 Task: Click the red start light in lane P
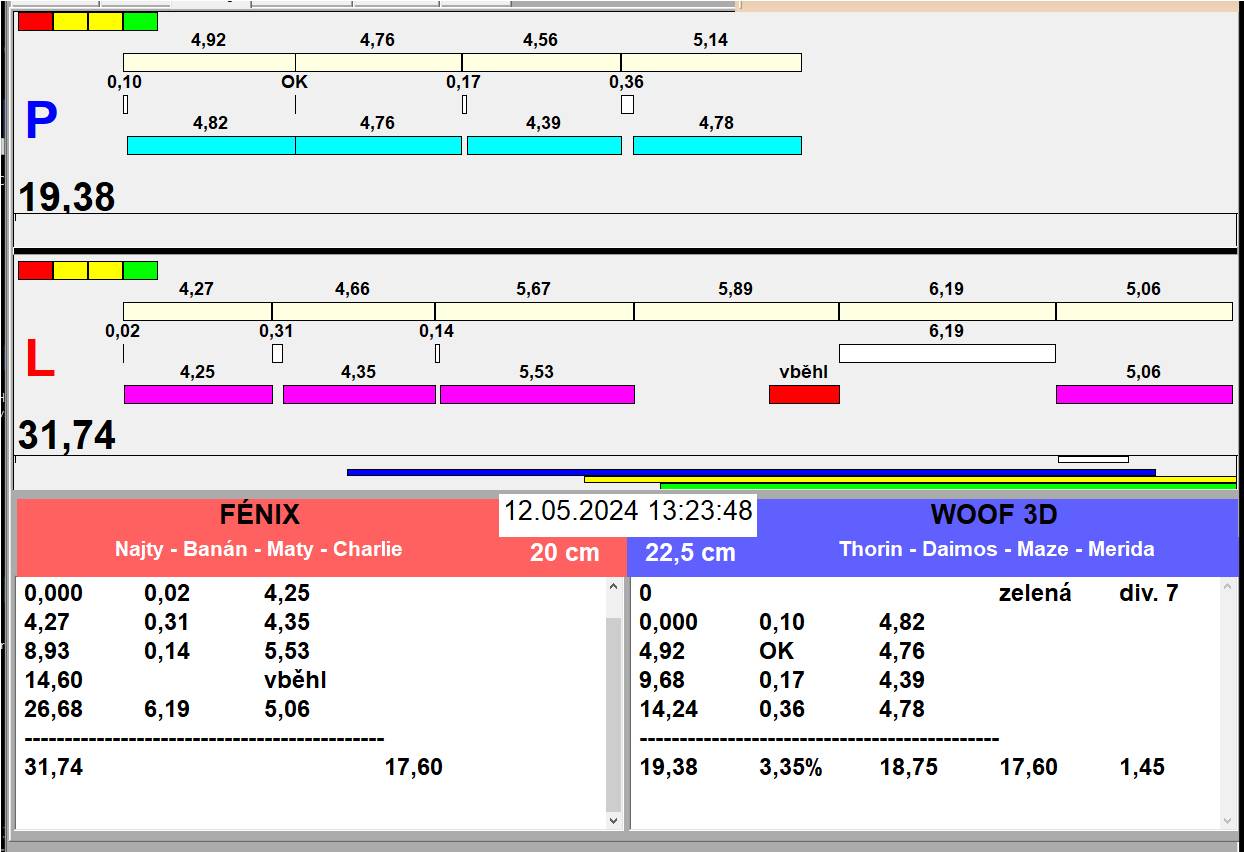pos(35,21)
